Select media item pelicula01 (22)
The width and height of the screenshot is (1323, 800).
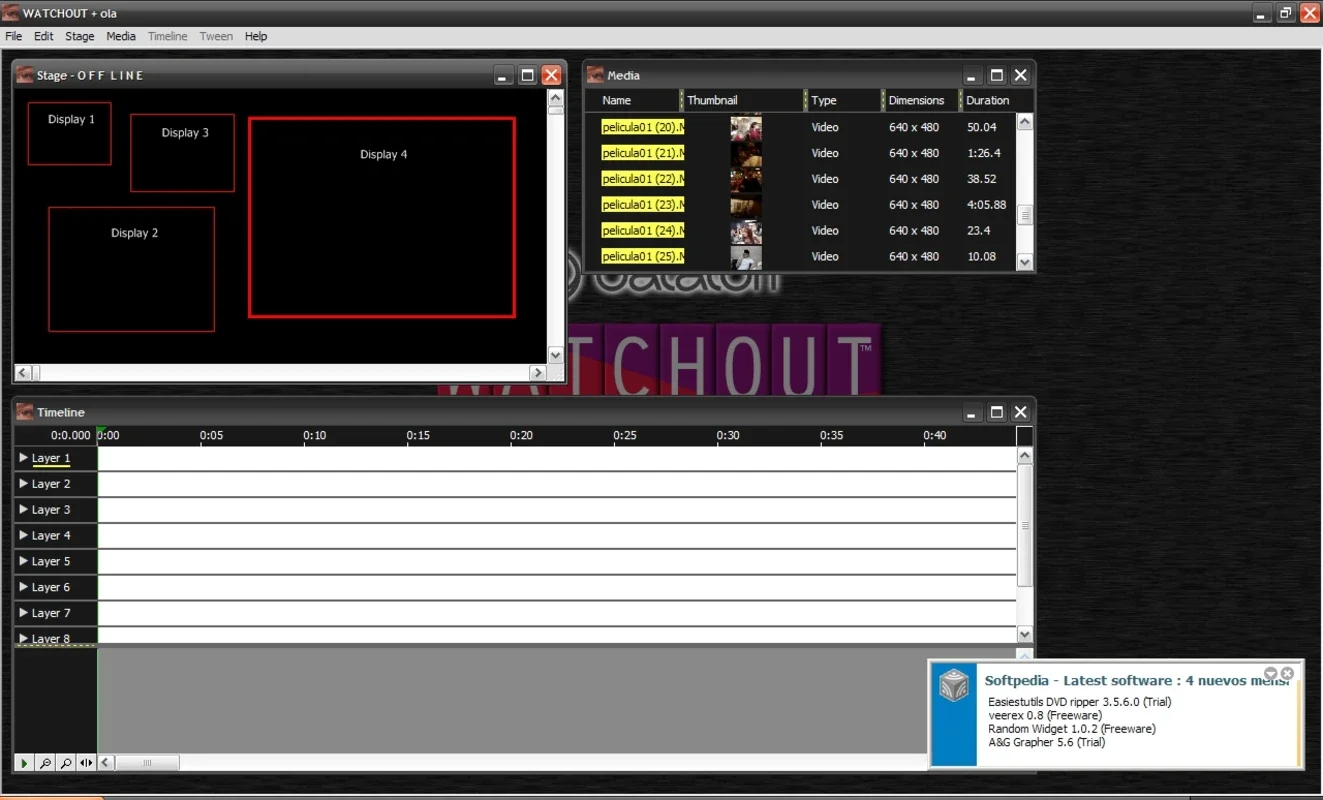pyautogui.click(x=643, y=179)
